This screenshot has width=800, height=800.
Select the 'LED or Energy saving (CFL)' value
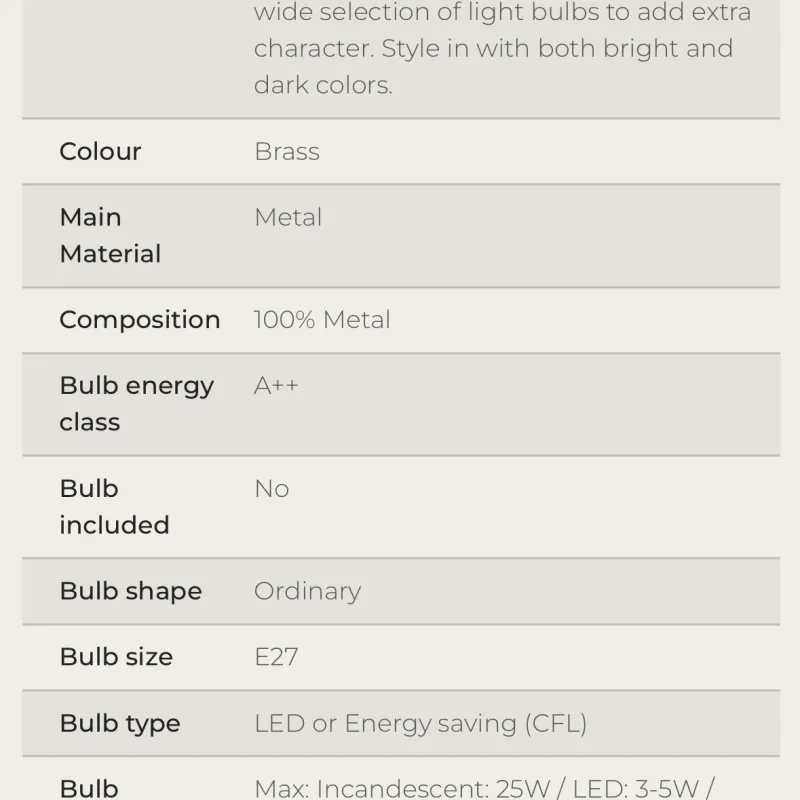point(420,724)
